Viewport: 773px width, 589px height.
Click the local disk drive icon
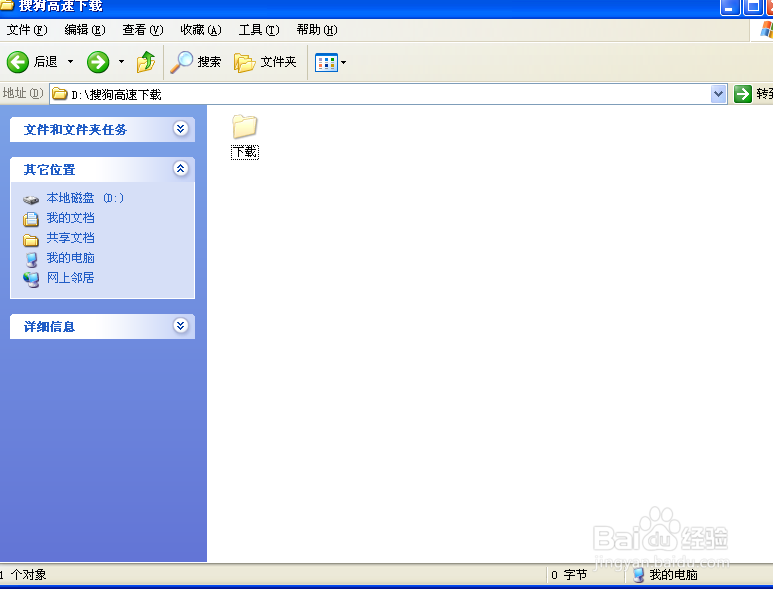point(31,200)
